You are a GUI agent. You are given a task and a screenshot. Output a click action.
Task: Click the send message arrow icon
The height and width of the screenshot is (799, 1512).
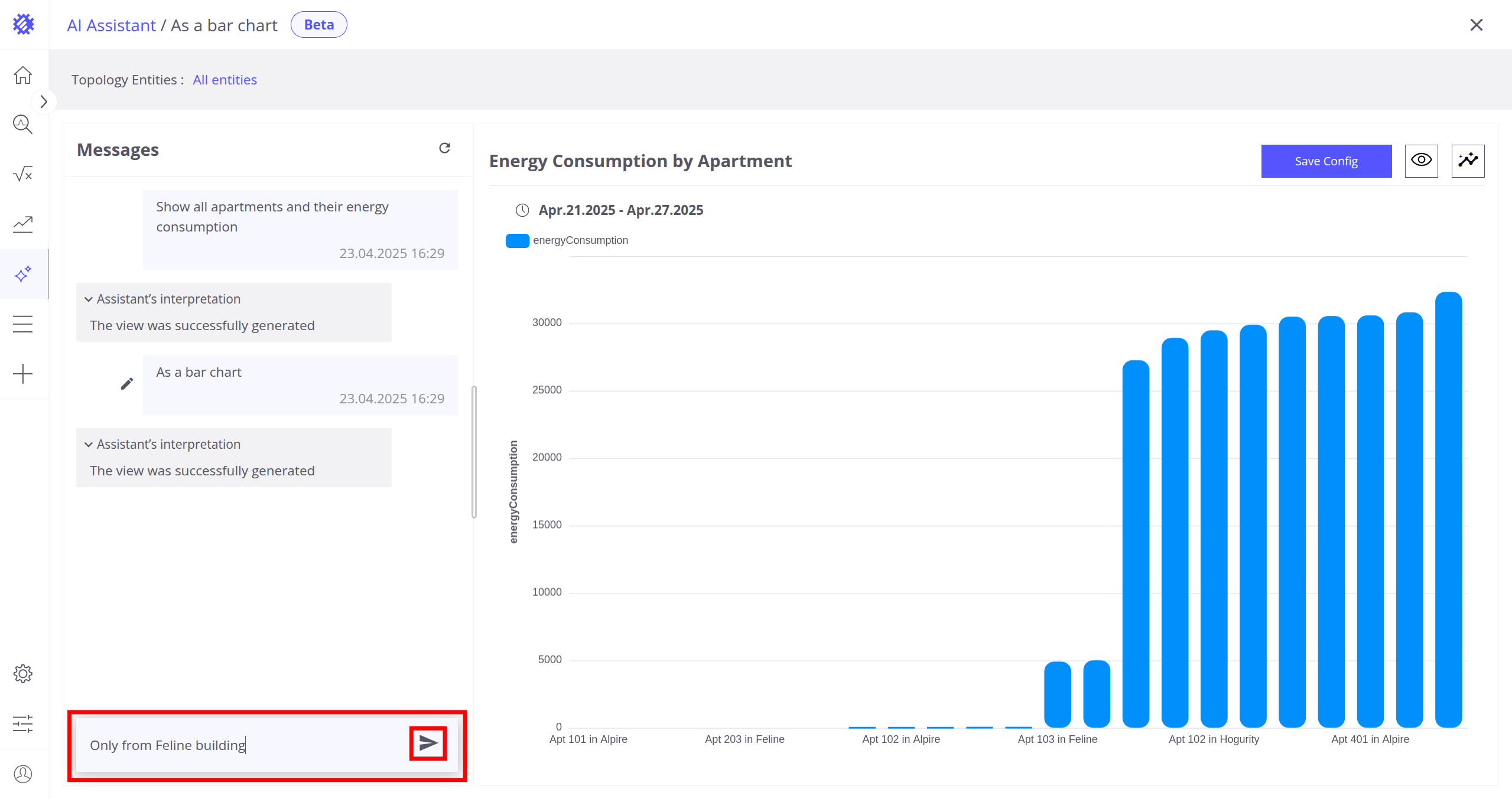428,743
